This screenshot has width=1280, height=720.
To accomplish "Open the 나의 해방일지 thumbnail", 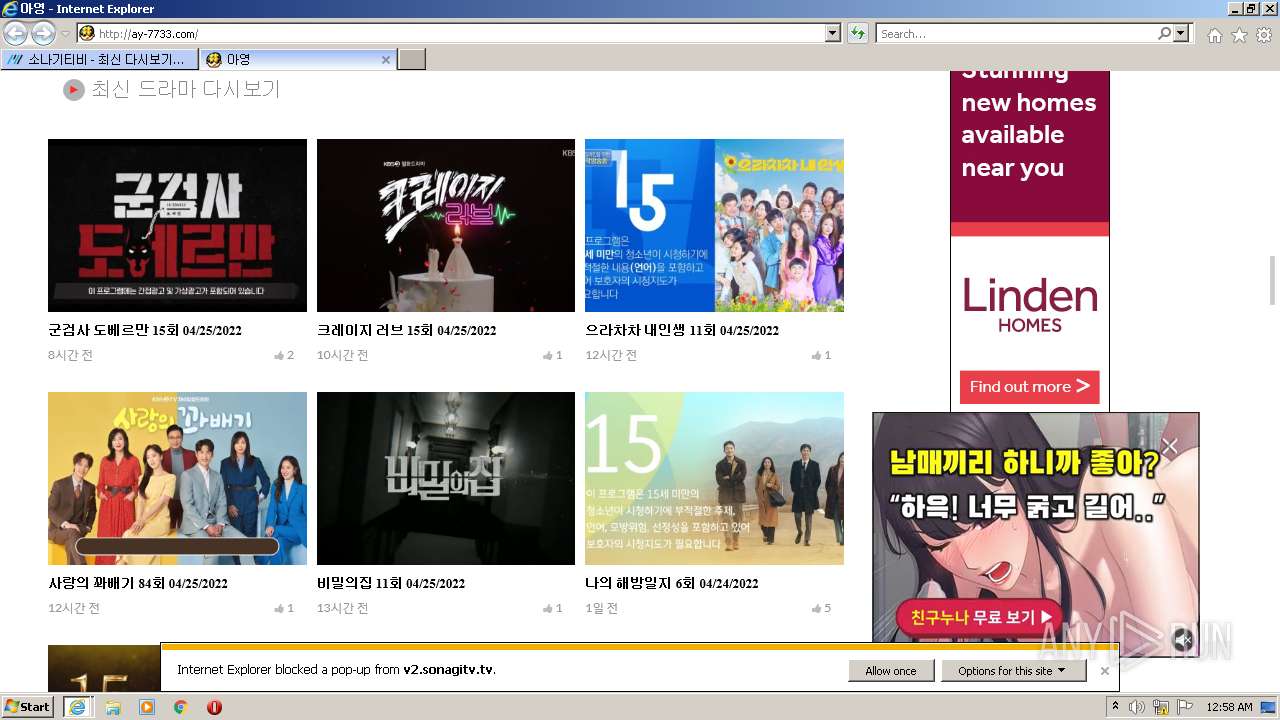I will click(714, 478).
